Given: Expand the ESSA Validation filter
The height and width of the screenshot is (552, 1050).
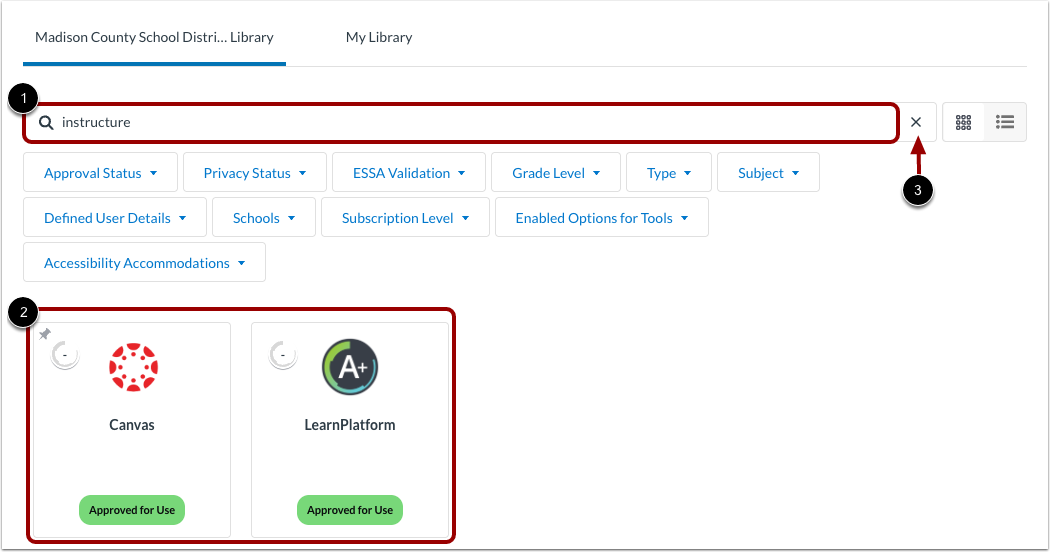Looking at the screenshot, I should tap(408, 173).
